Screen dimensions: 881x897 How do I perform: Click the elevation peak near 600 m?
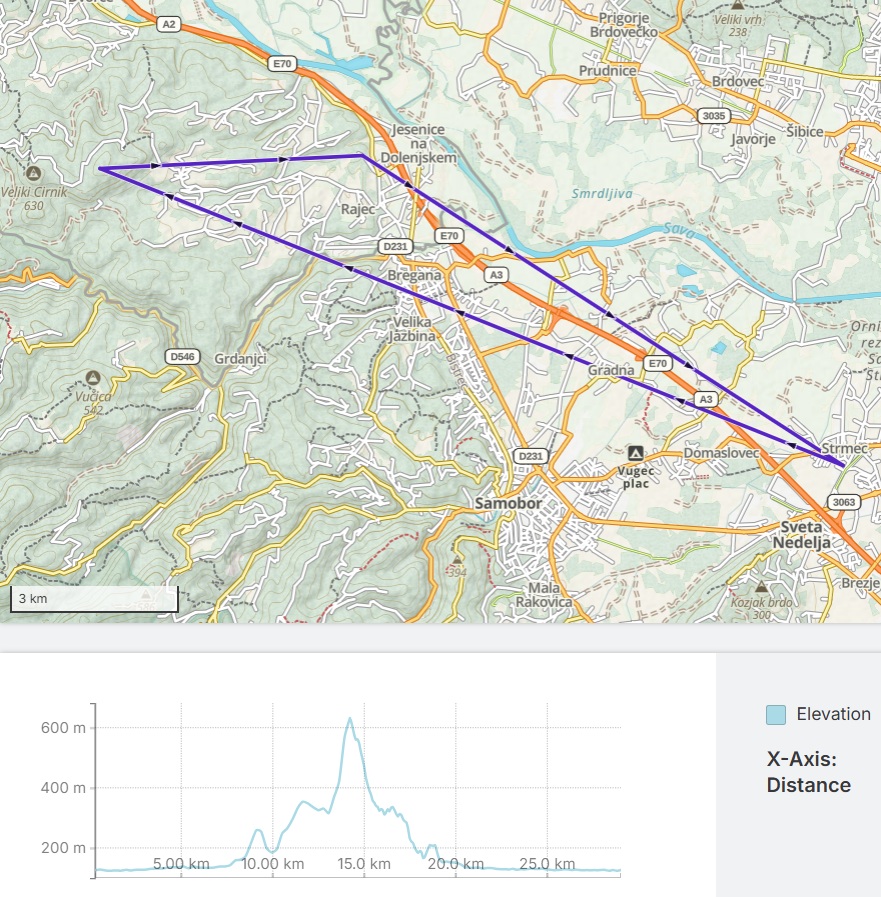click(349, 718)
